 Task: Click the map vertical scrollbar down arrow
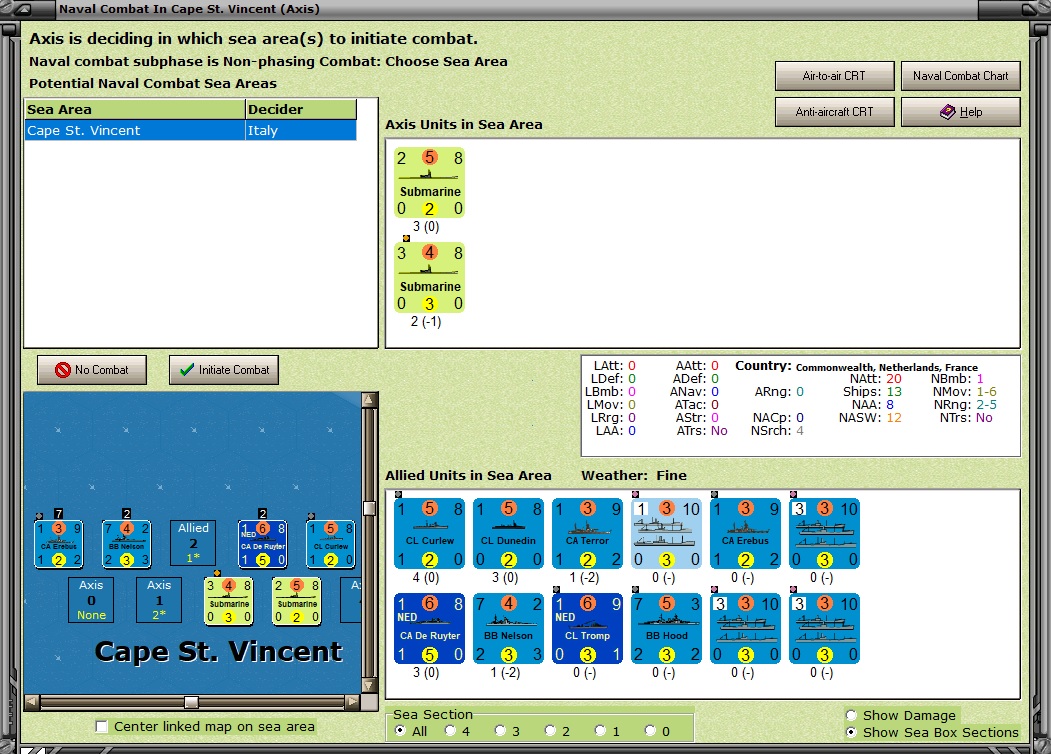(369, 685)
